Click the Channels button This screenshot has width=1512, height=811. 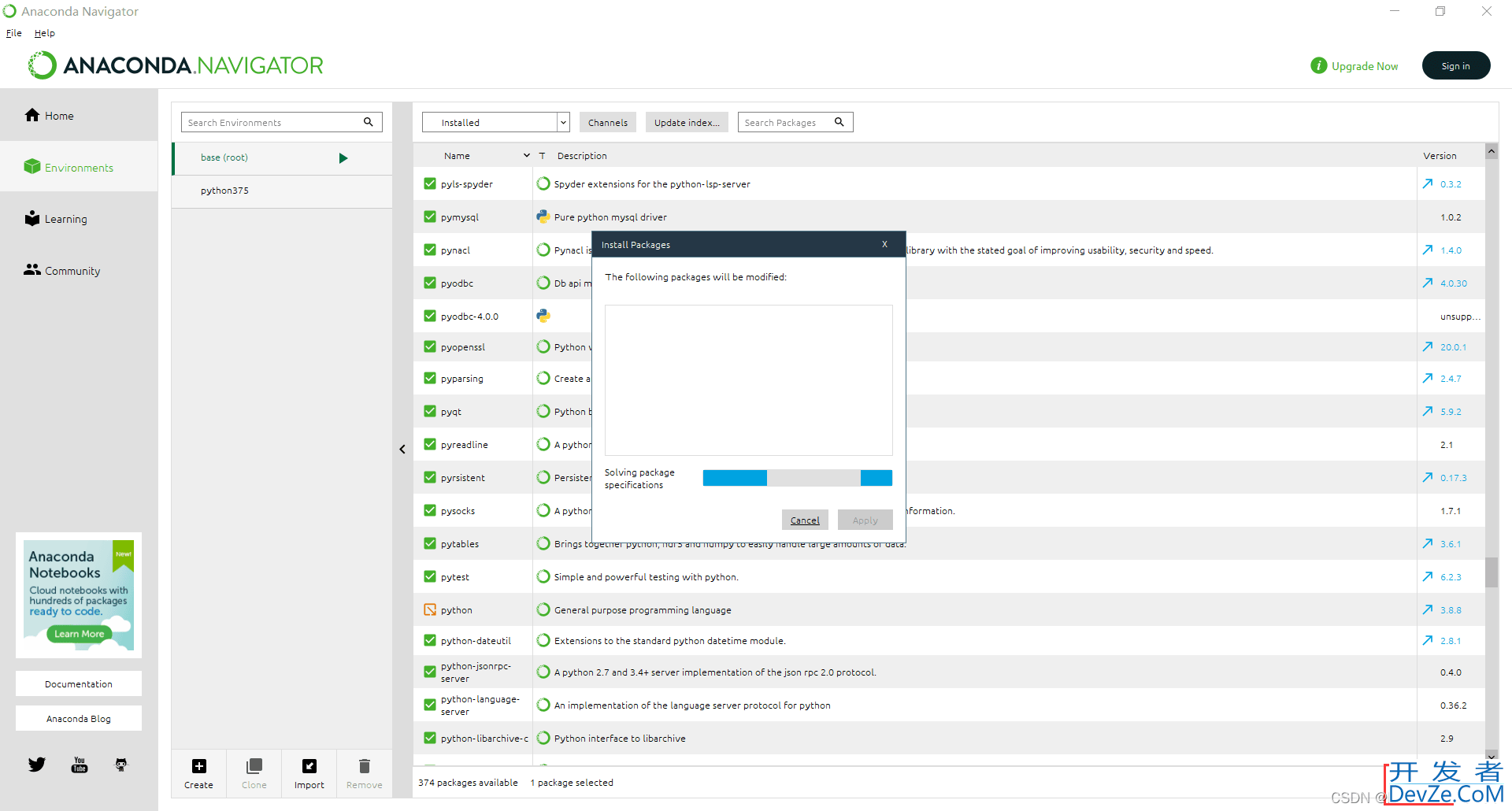click(x=608, y=122)
